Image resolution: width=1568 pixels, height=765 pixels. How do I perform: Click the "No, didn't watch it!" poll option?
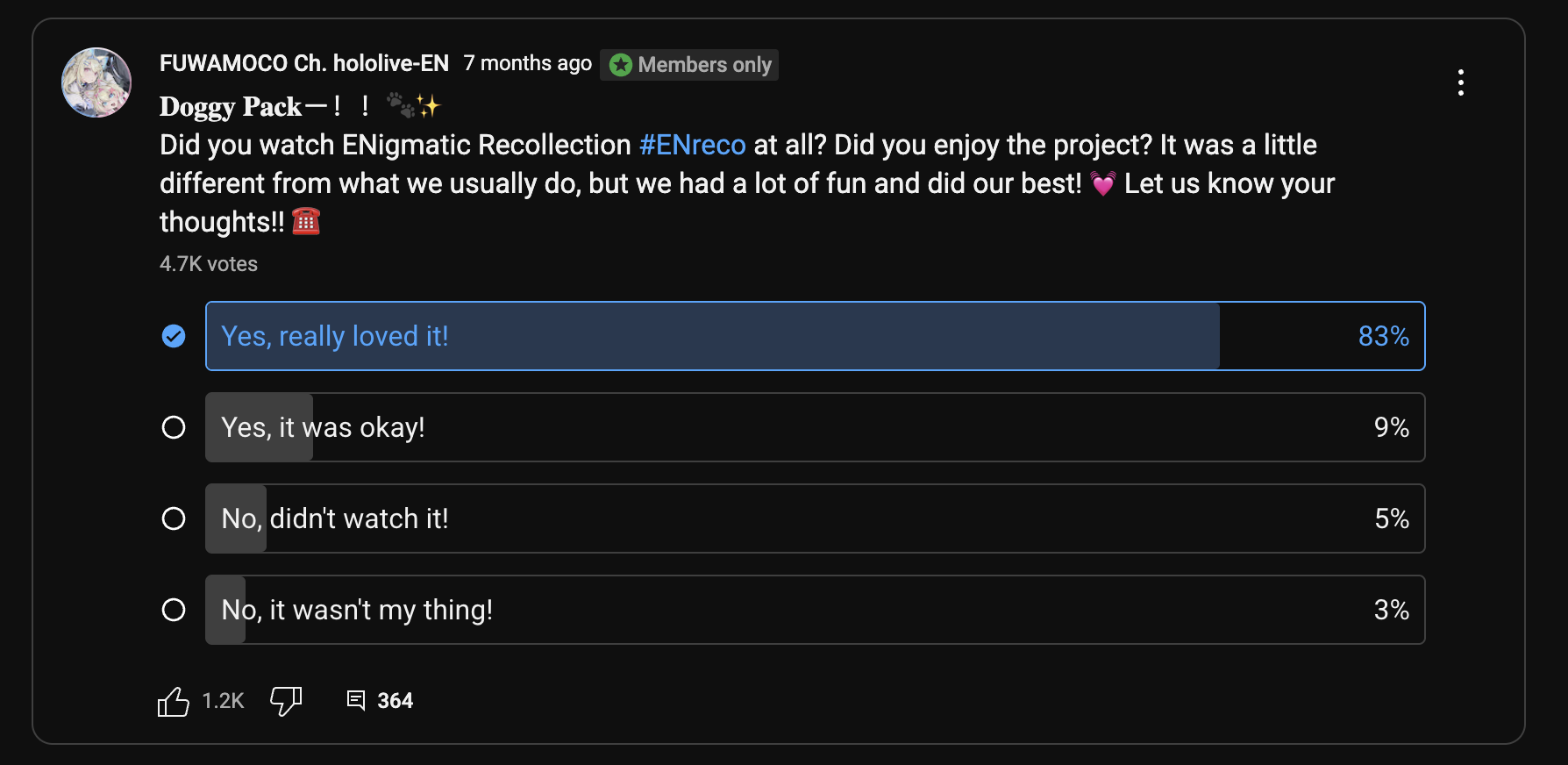point(815,518)
